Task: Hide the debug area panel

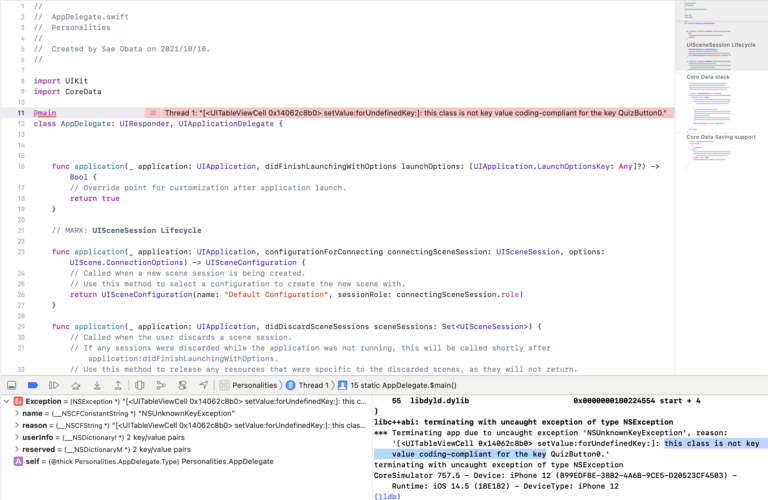Action: click(12, 385)
